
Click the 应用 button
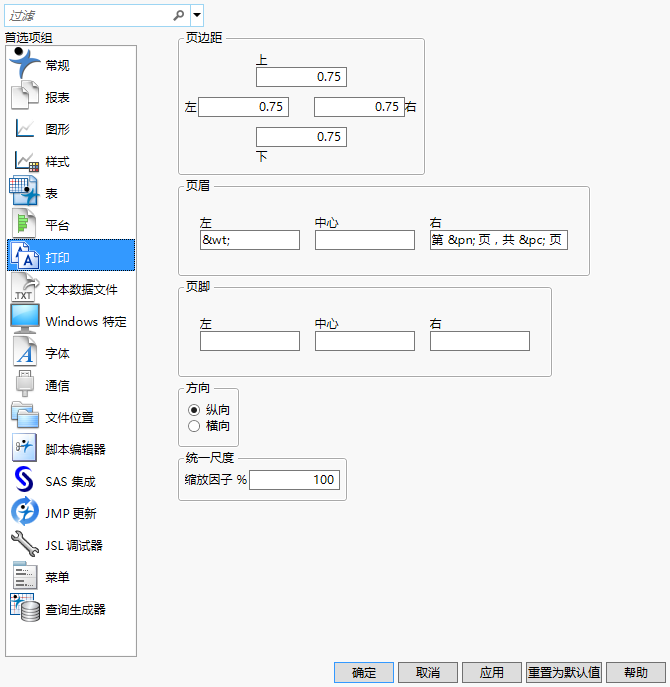click(492, 673)
